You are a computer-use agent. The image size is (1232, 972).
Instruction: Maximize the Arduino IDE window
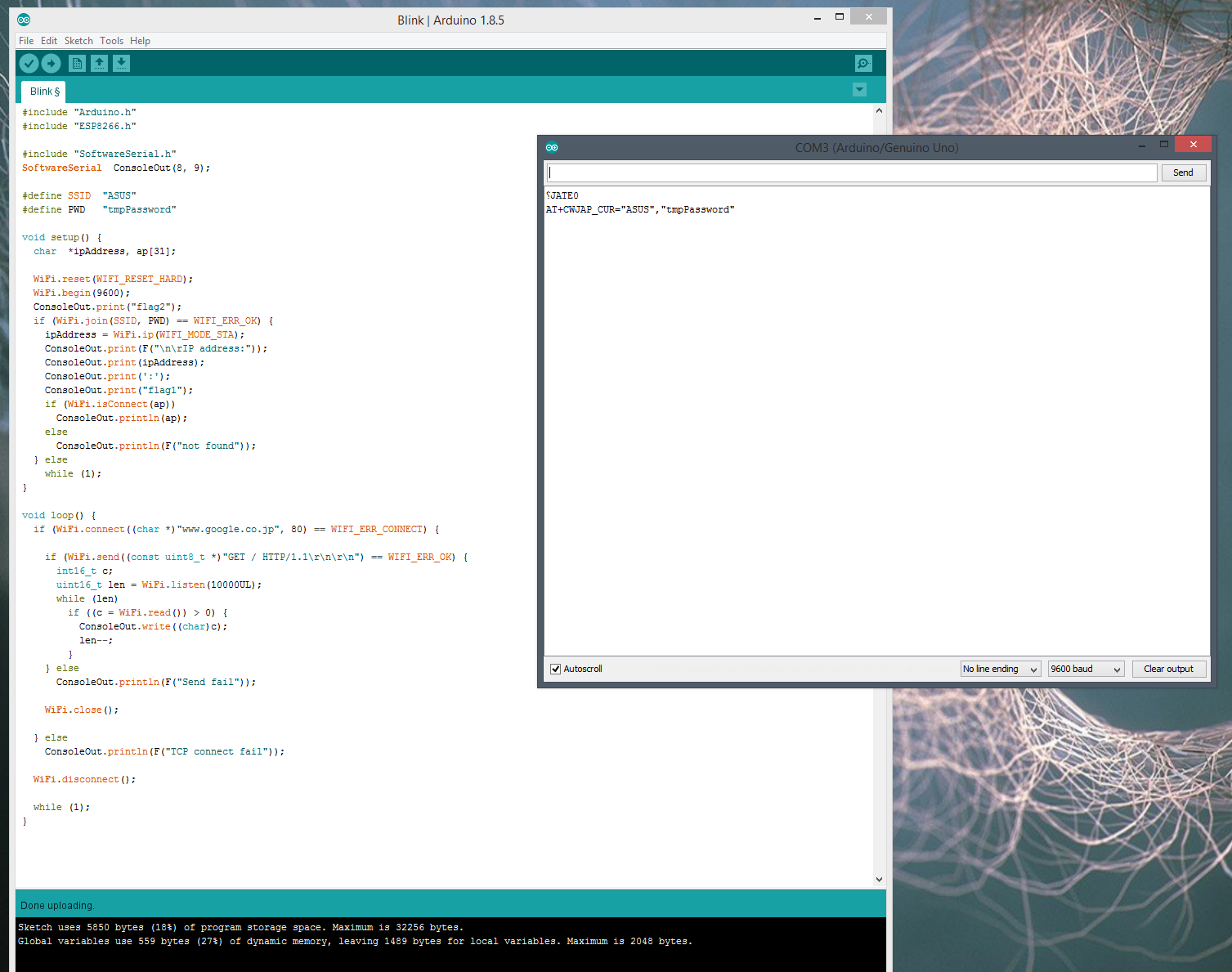click(x=839, y=16)
